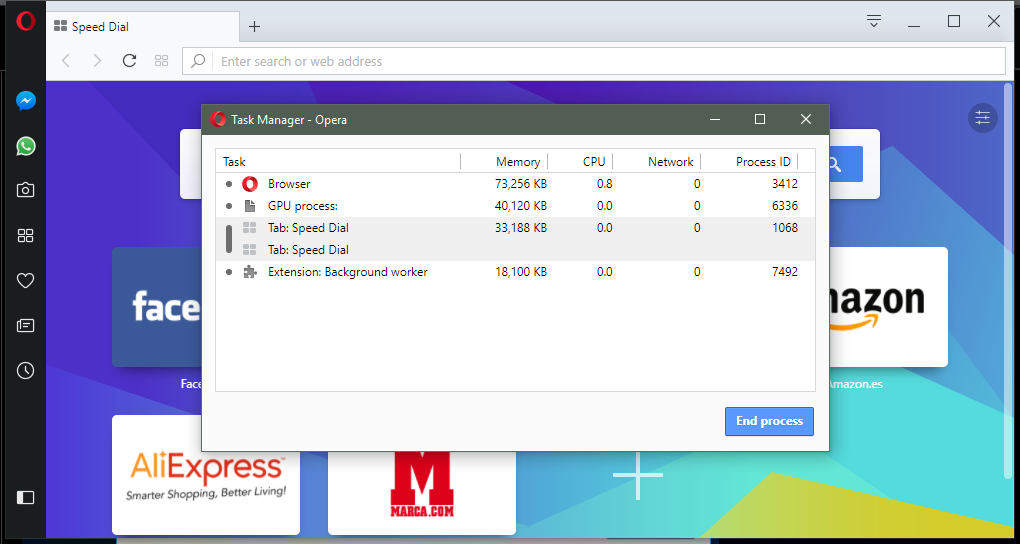Select the Browser task row
This screenshot has width=1020, height=544.
400,184
